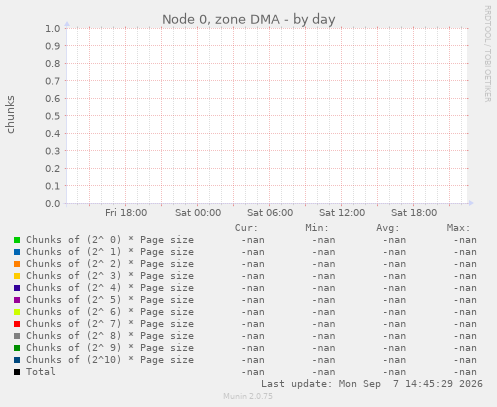Click the 'Fri 18:00' time axis label
497x407 pixels.
point(126,213)
